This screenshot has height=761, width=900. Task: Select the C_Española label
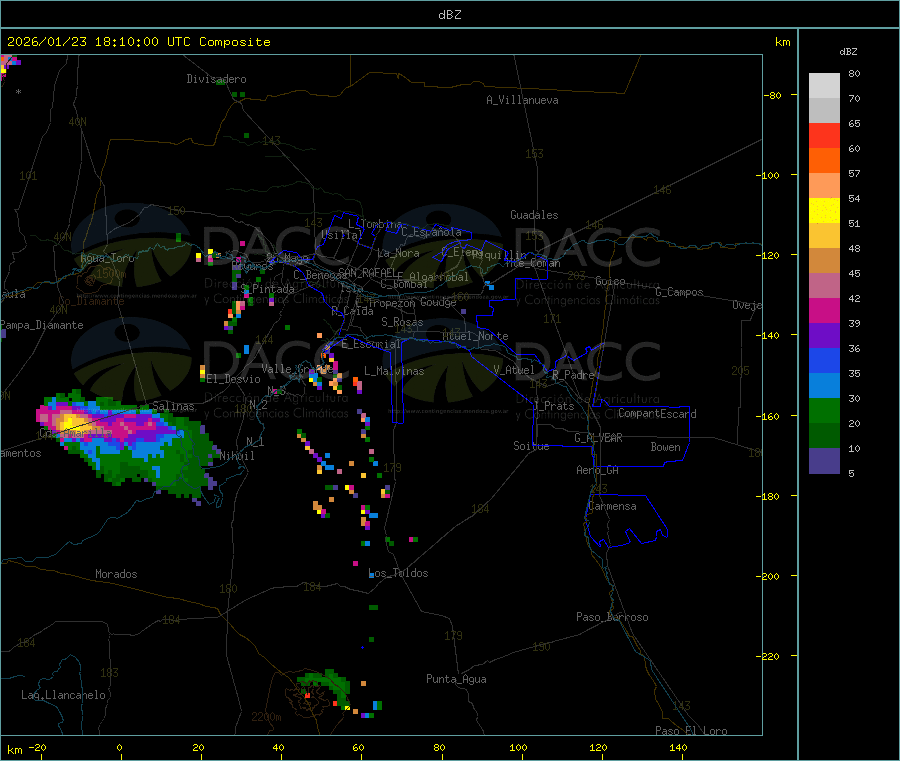click(431, 232)
